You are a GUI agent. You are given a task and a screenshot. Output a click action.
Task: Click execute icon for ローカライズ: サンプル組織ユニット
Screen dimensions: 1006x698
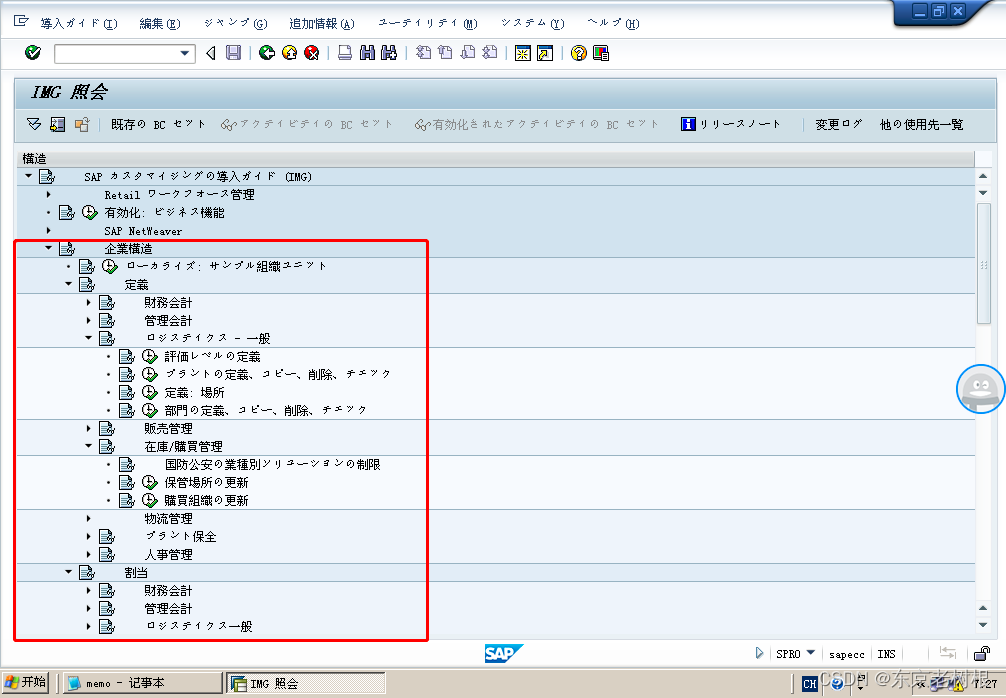pyautogui.click(x=110, y=266)
